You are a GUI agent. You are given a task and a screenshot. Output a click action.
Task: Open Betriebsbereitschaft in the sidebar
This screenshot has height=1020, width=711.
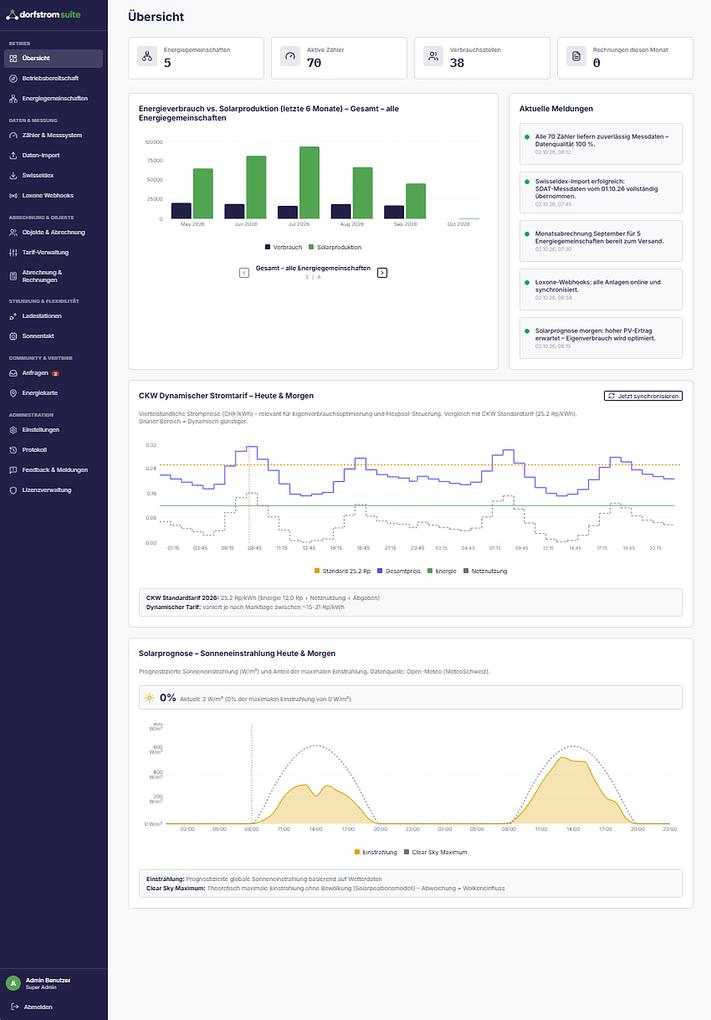[x=53, y=78]
